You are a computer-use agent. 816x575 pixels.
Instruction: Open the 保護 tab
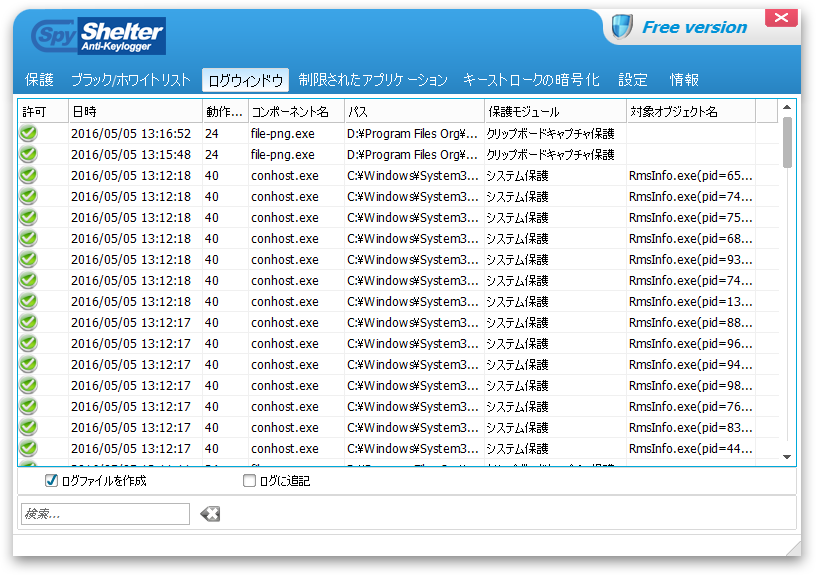(x=39, y=80)
